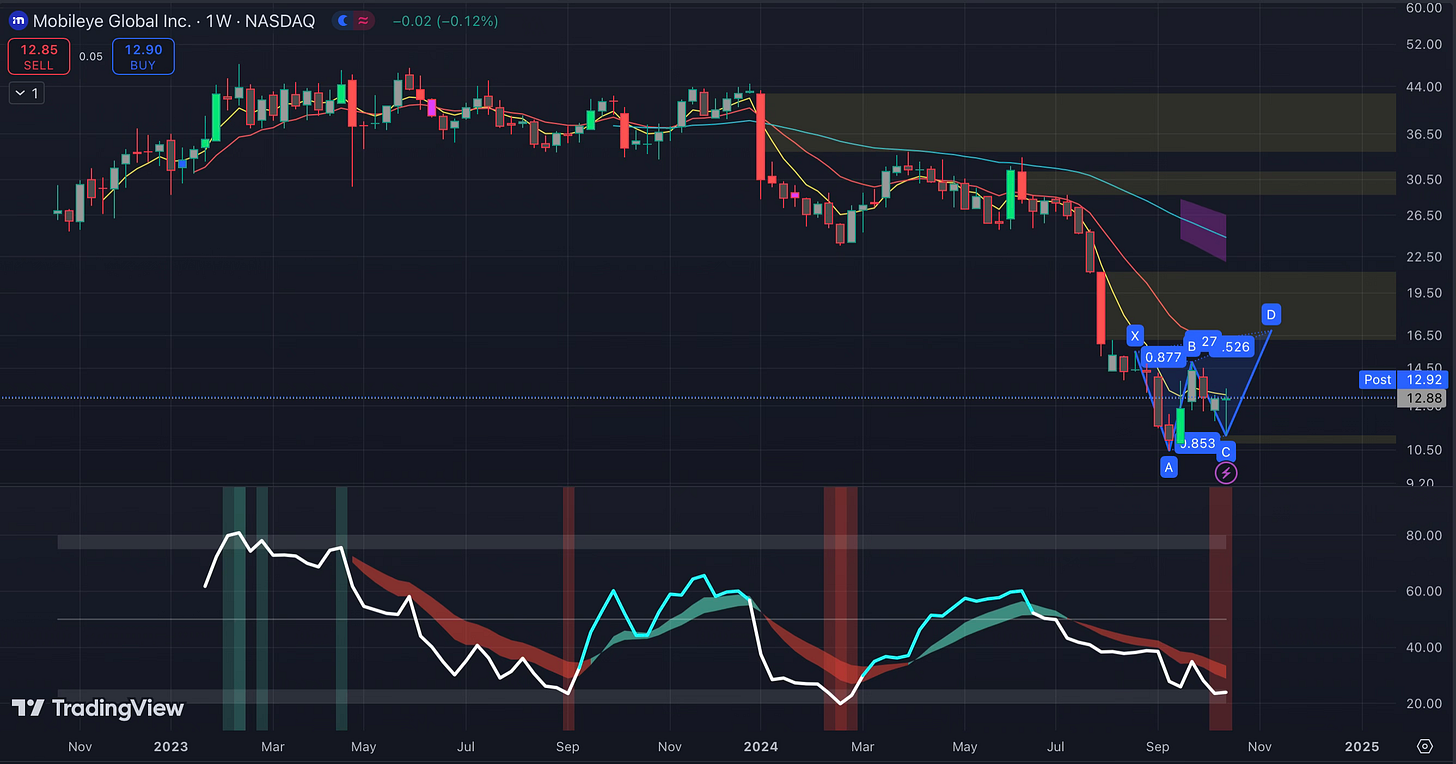Click the 60.00 price scale label at top
Image resolution: width=1456 pixels, height=764 pixels.
(1422, 7)
